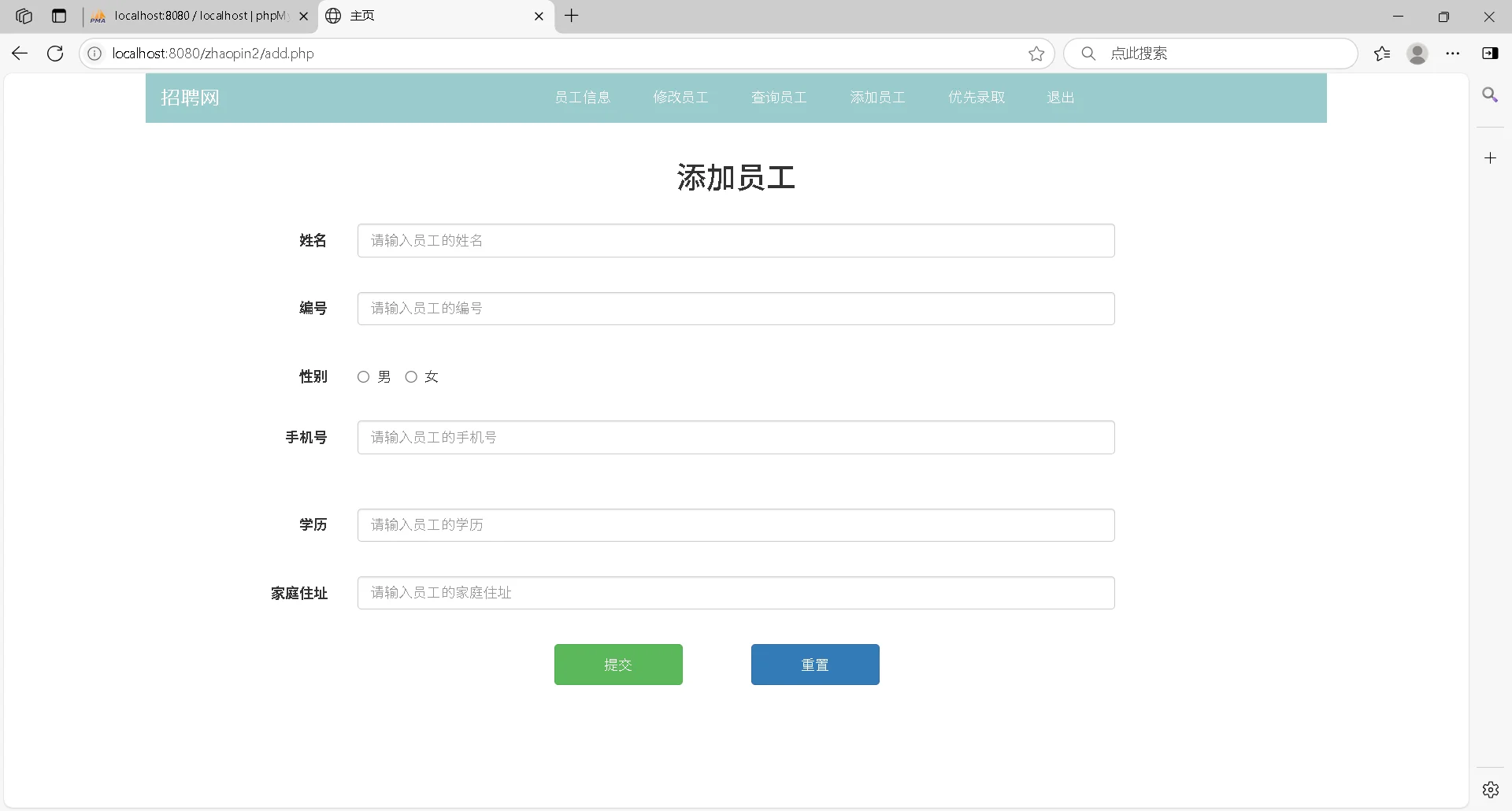1512x811 pixels.
Task: Select 退出 in the navigation bar
Action: click(x=1061, y=97)
